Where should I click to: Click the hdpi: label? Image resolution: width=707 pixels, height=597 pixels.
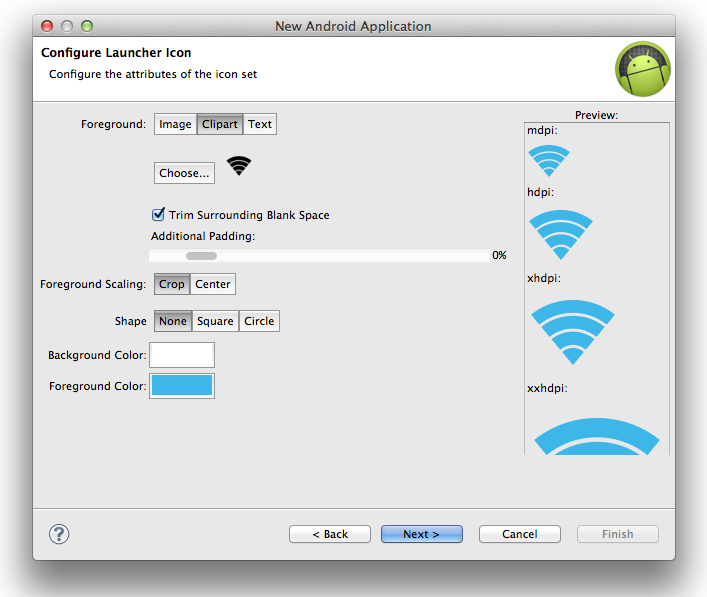[540, 192]
